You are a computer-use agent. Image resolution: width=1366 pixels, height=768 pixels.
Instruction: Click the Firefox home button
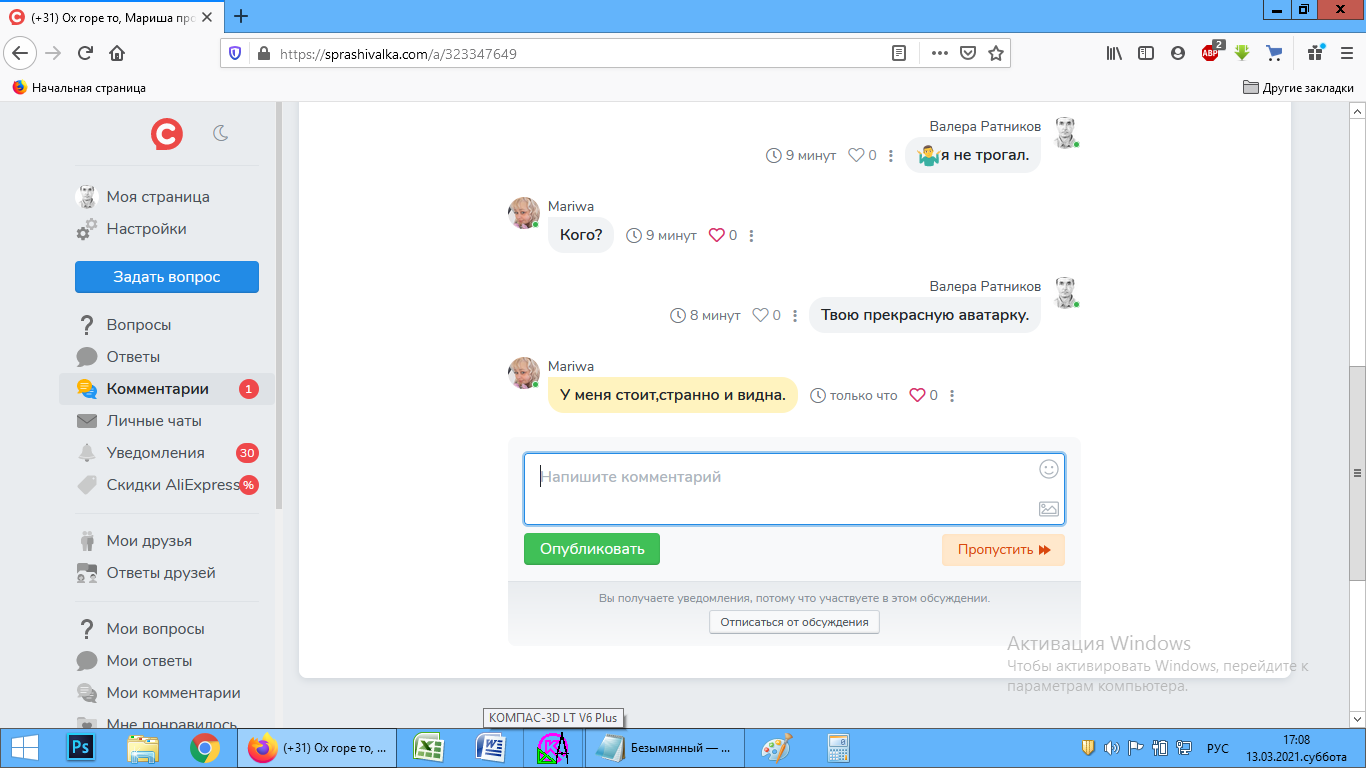coord(117,53)
